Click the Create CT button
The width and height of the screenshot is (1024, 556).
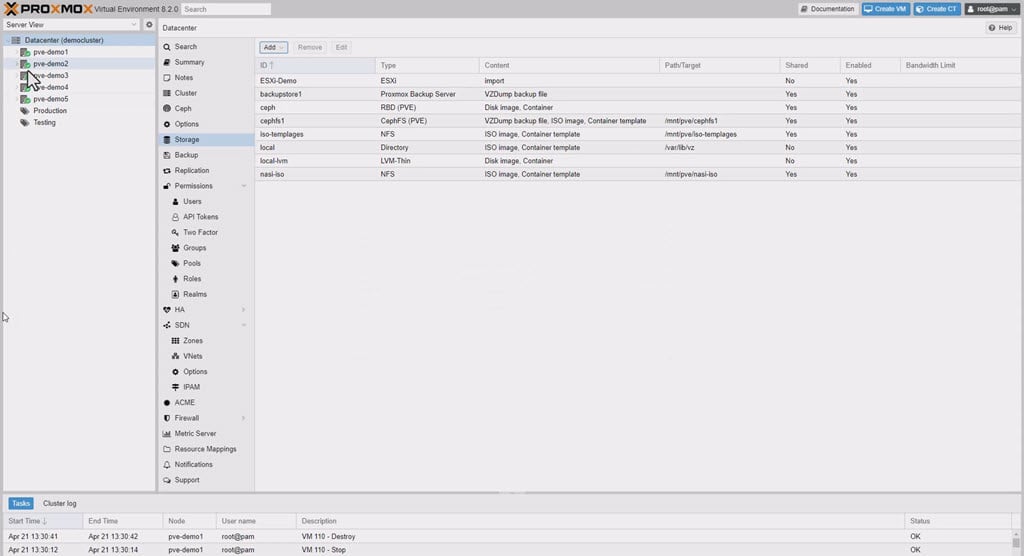[x=937, y=9]
